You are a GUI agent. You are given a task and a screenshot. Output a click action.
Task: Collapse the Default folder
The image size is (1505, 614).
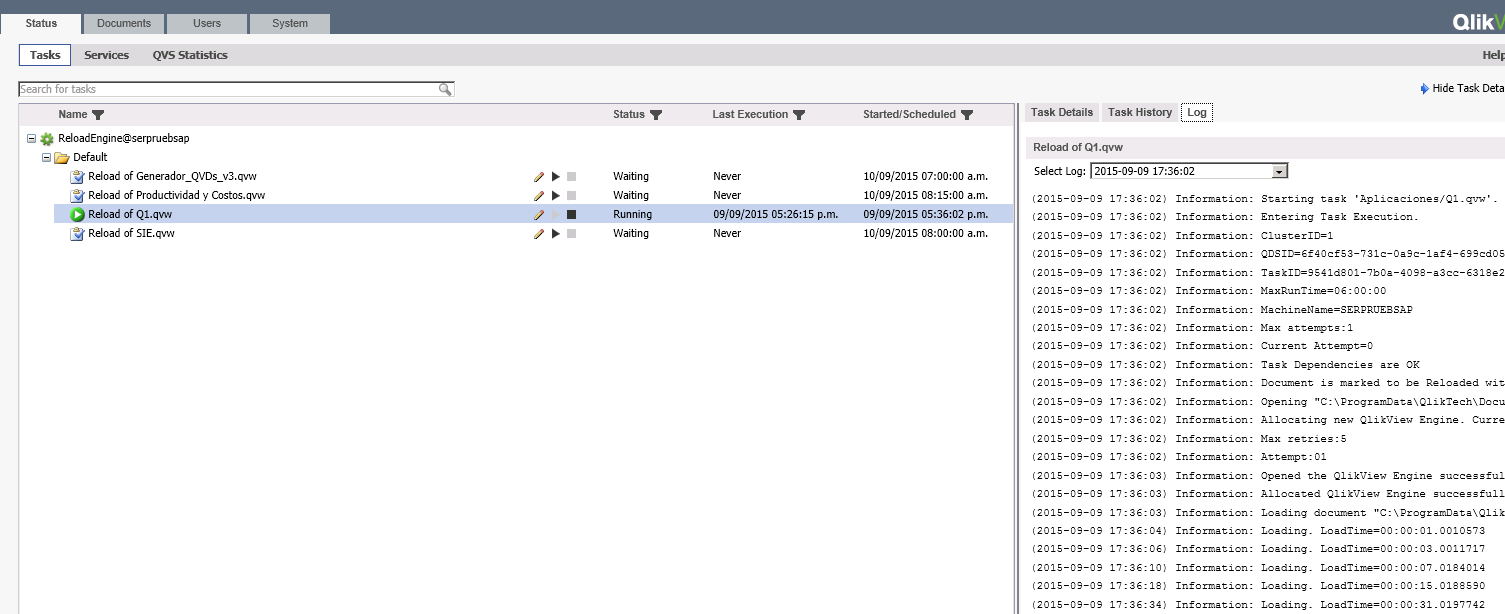coord(46,158)
